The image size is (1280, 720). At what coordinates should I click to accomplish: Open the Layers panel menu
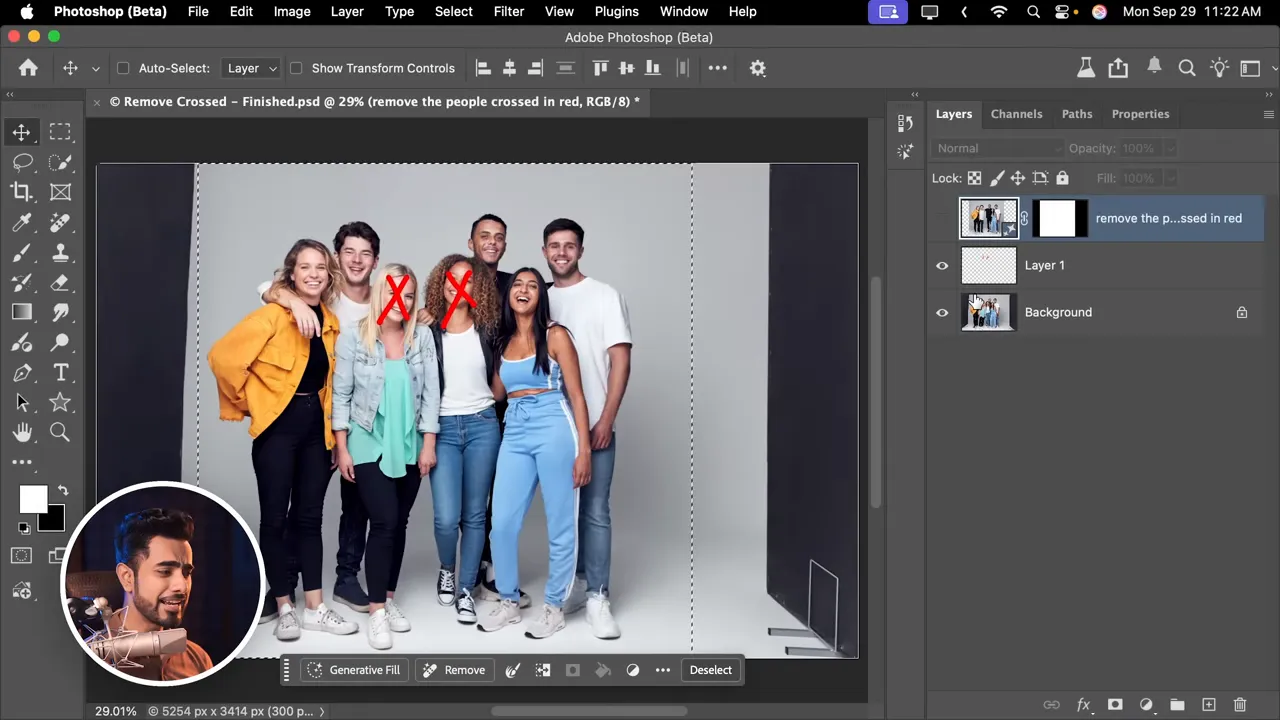pyautogui.click(x=1268, y=114)
